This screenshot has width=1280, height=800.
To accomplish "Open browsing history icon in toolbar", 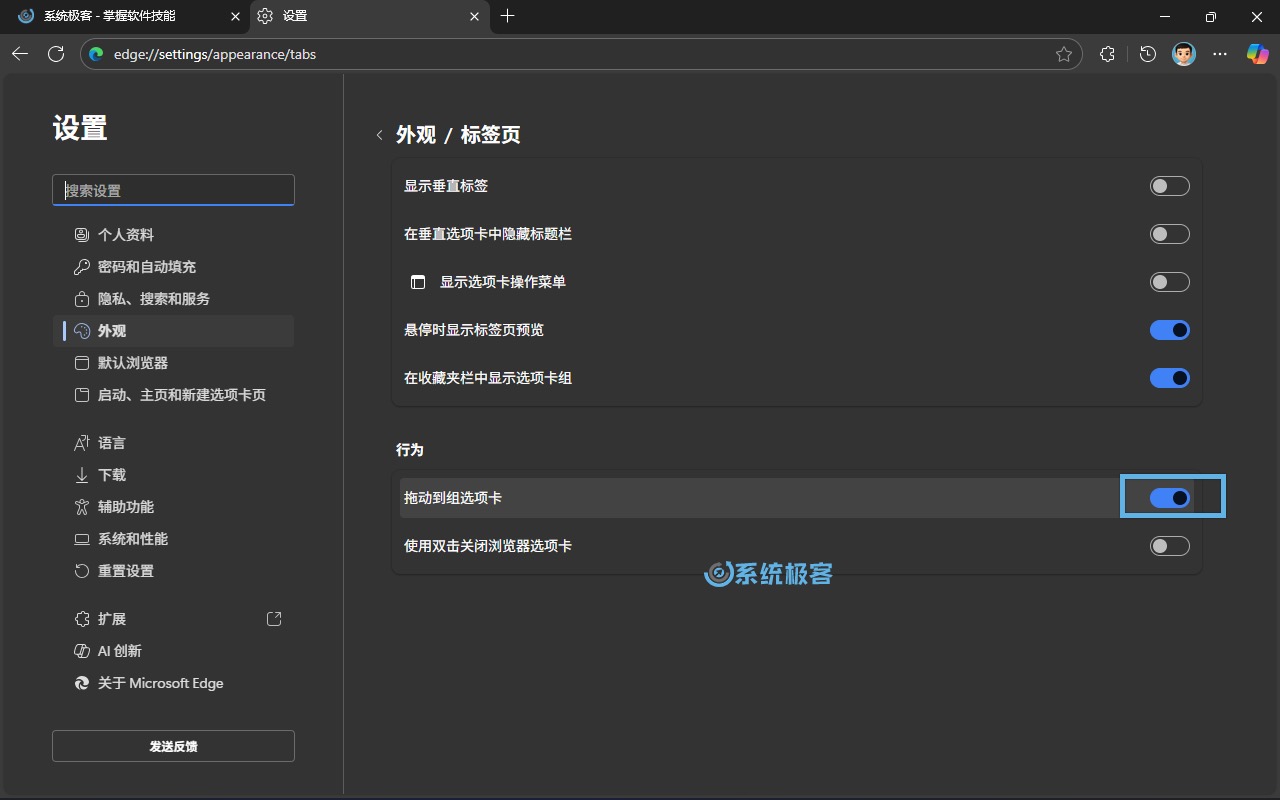I will [x=1147, y=54].
